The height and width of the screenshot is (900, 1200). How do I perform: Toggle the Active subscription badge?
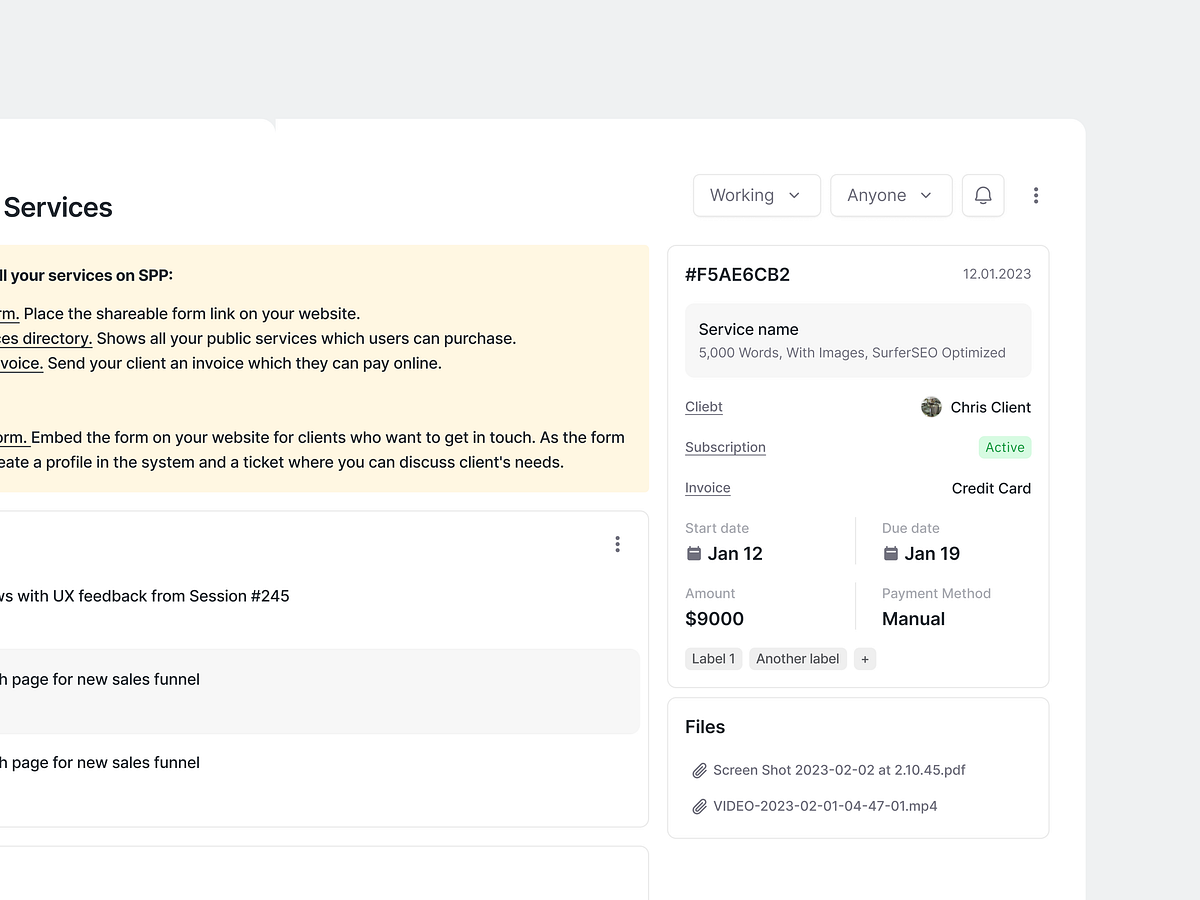[1004, 447]
